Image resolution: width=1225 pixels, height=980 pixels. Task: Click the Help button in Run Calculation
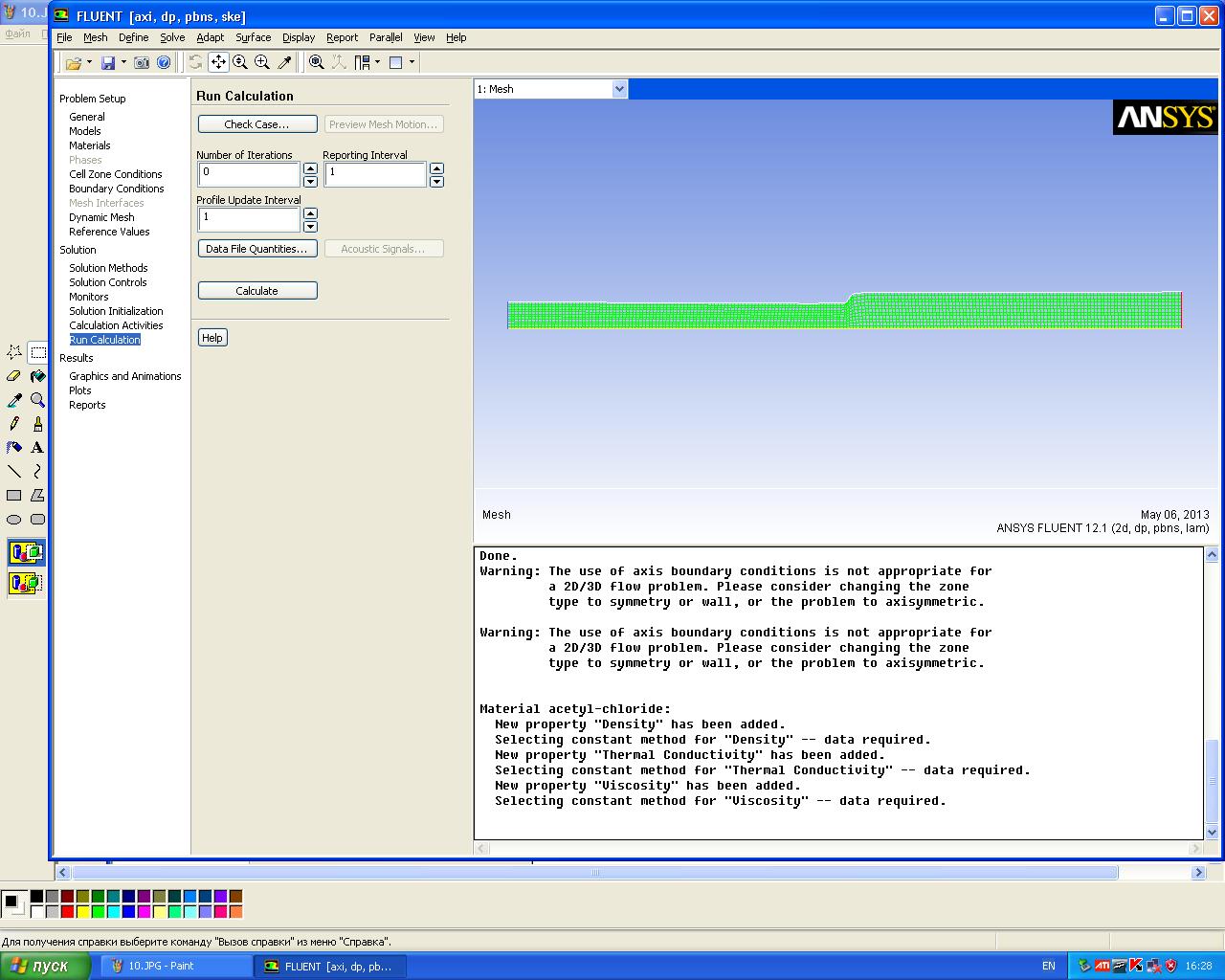212,338
